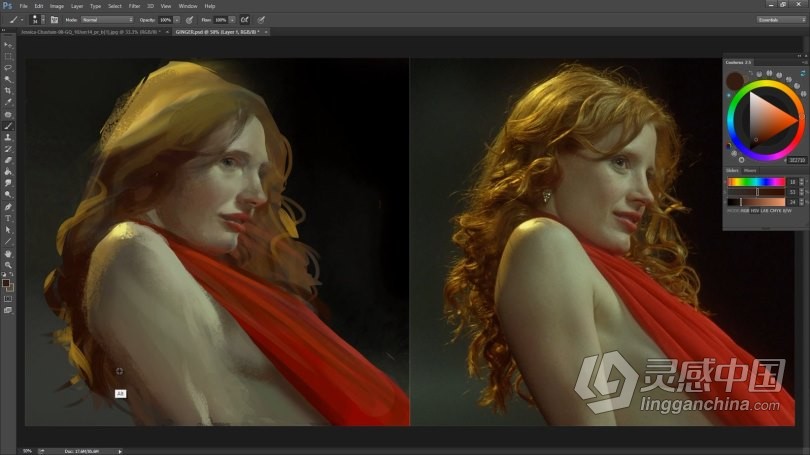Select the Zoom tool
810x455 pixels.
pos(8,265)
